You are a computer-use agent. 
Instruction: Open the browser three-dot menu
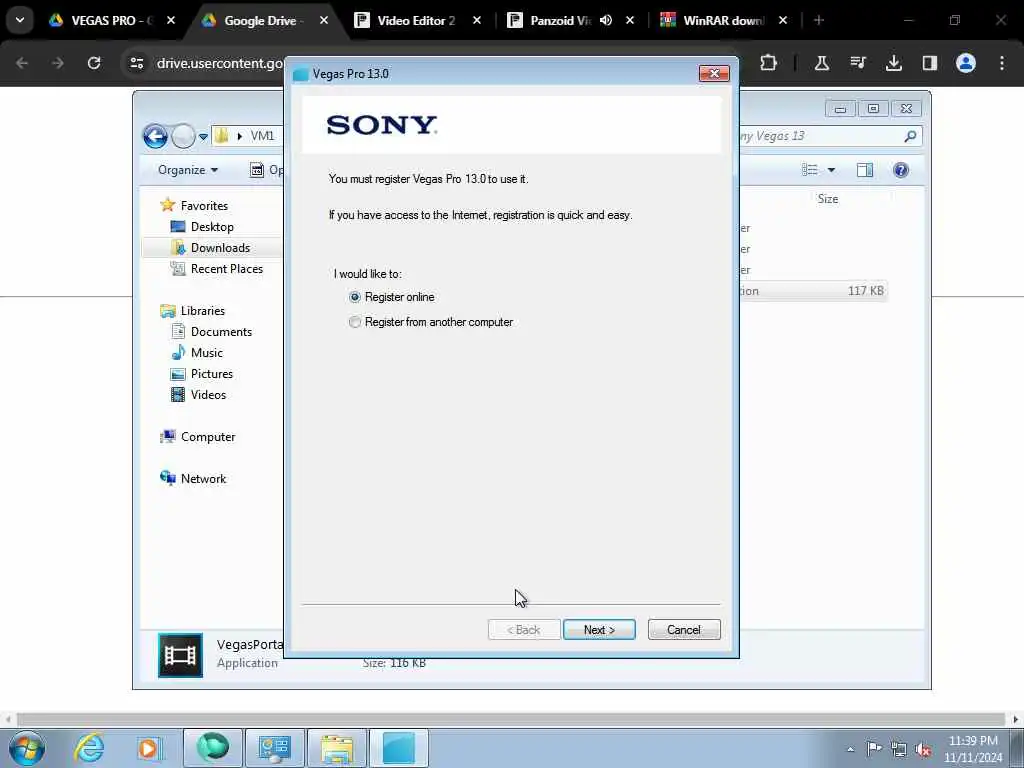click(x=1002, y=63)
